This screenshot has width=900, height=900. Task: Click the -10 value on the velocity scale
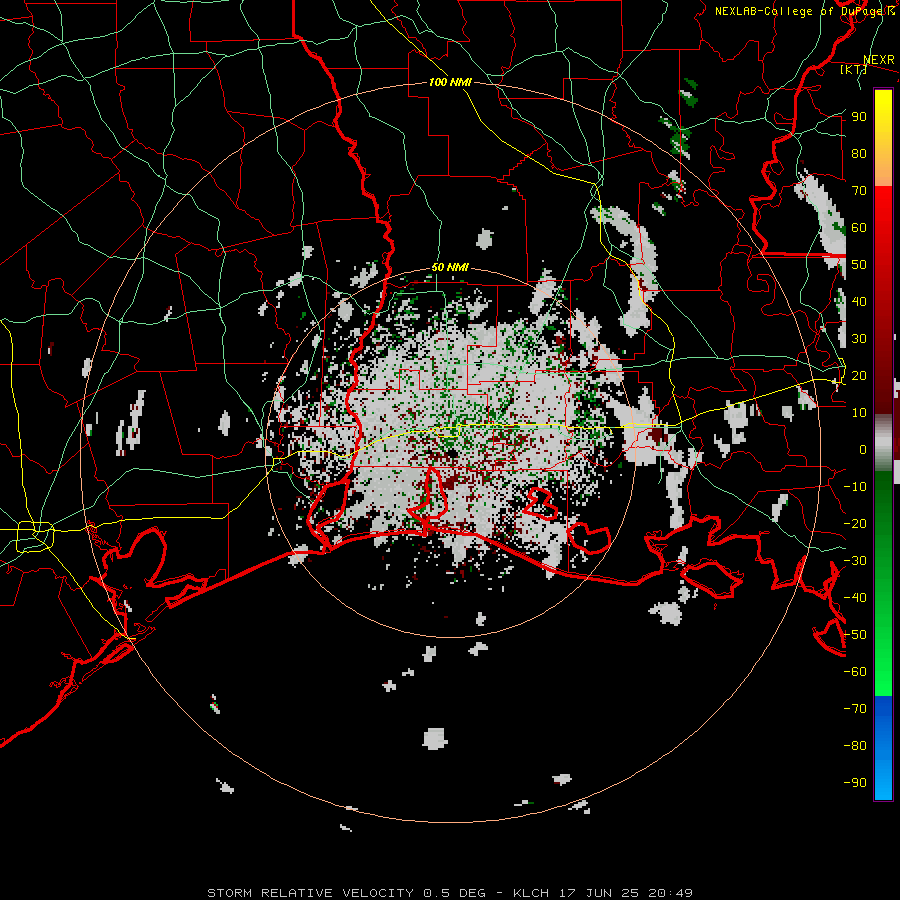coord(855,487)
